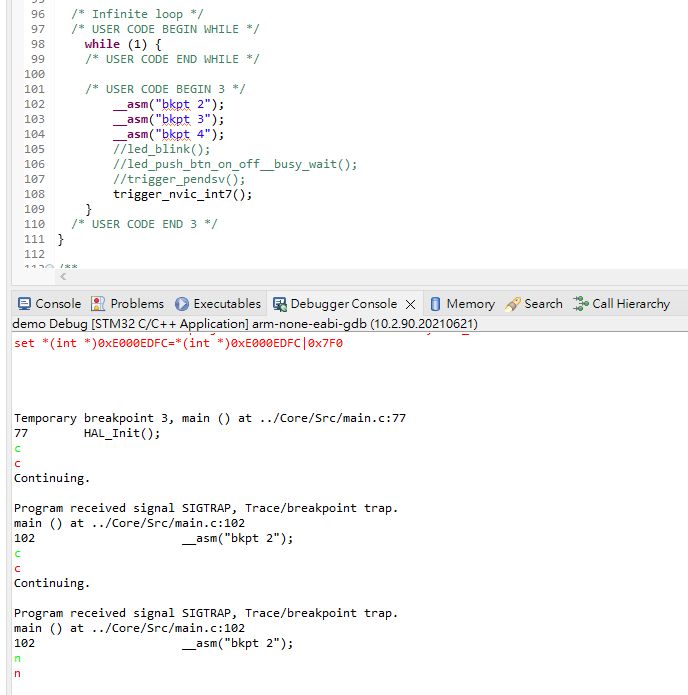The image size is (688, 695).
Task: Click the line __asm("bkpt 4"); in editor
Action: (x=168, y=134)
